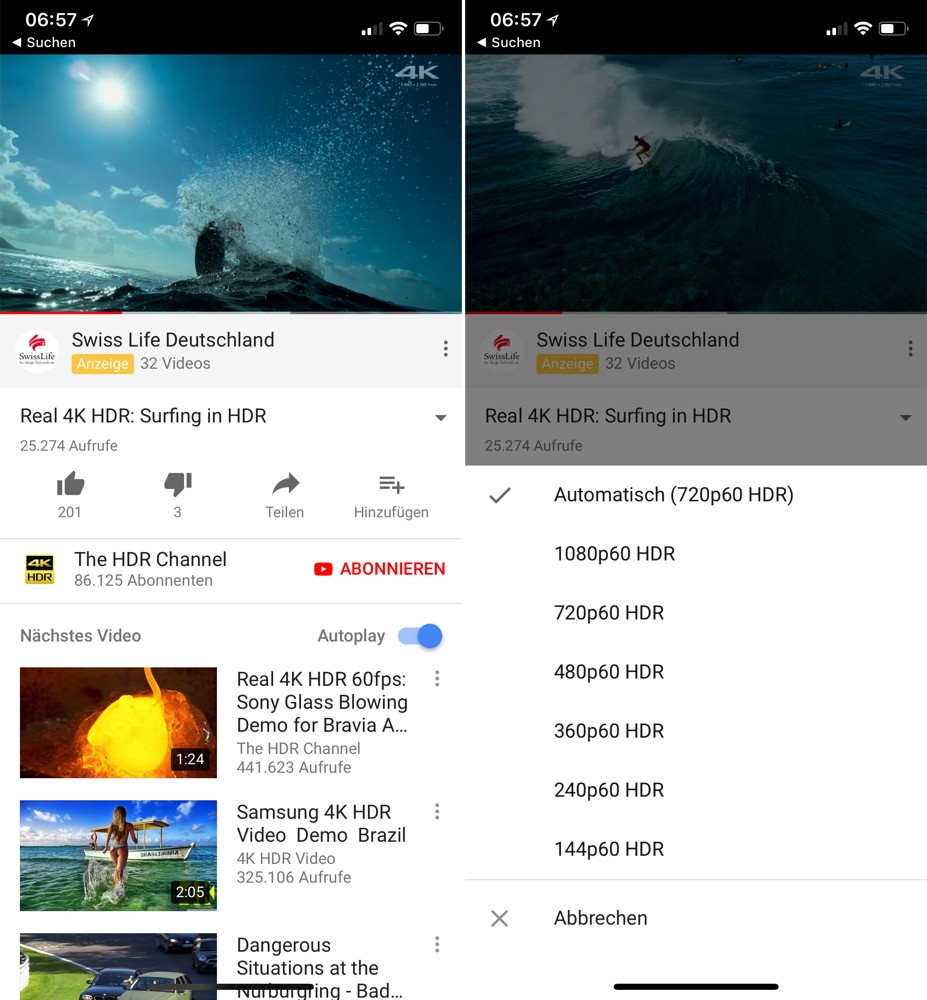Select Automatisch (720p60 HDR) quality option
927x1000 pixels.
[673, 495]
